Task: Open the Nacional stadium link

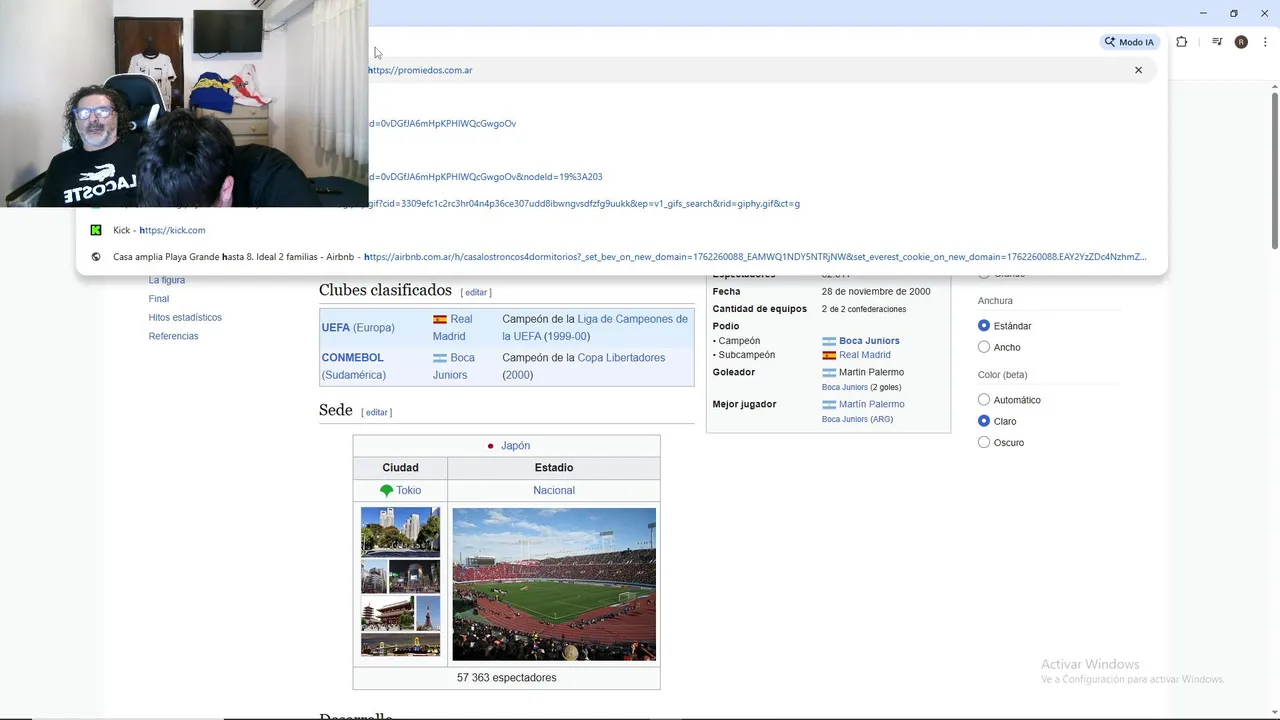Action: click(x=554, y=491)
